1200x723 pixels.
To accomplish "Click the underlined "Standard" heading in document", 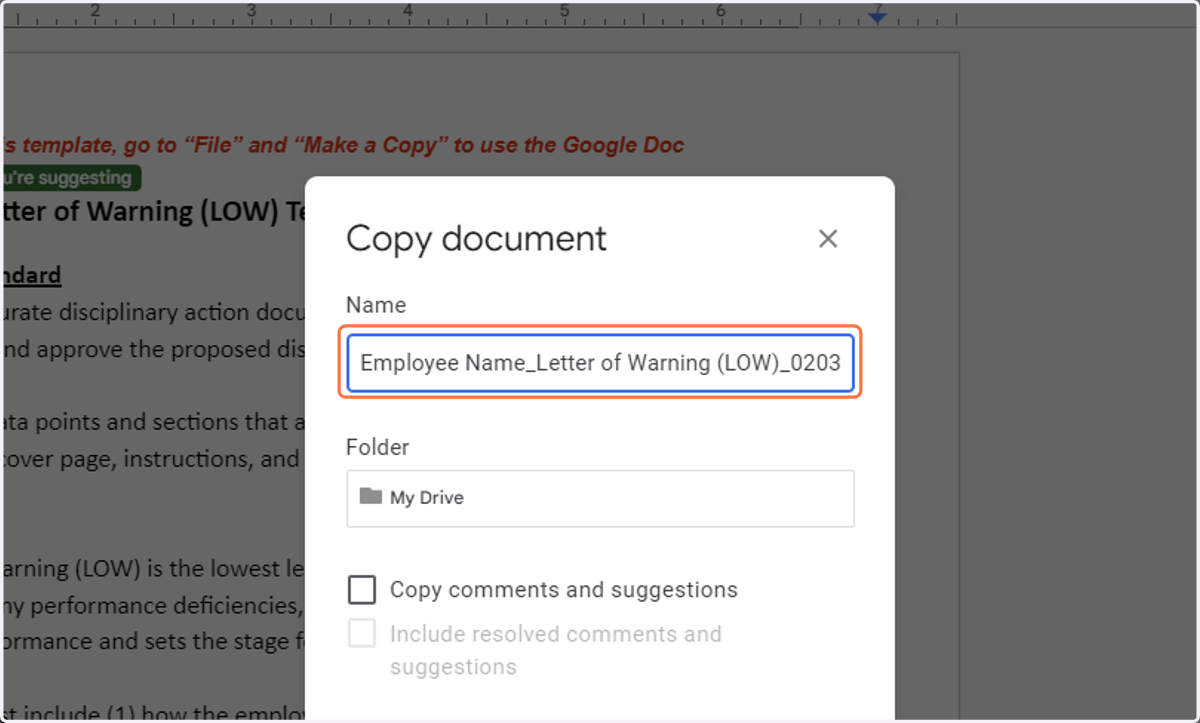I will tap(32, 274).
